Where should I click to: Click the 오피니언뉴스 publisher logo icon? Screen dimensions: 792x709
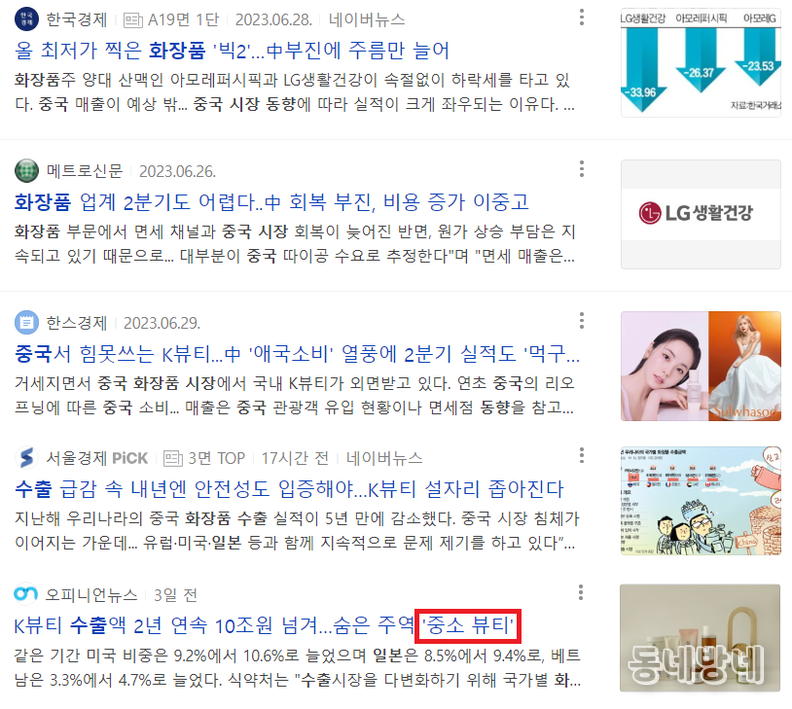click(x=26, y=594)
